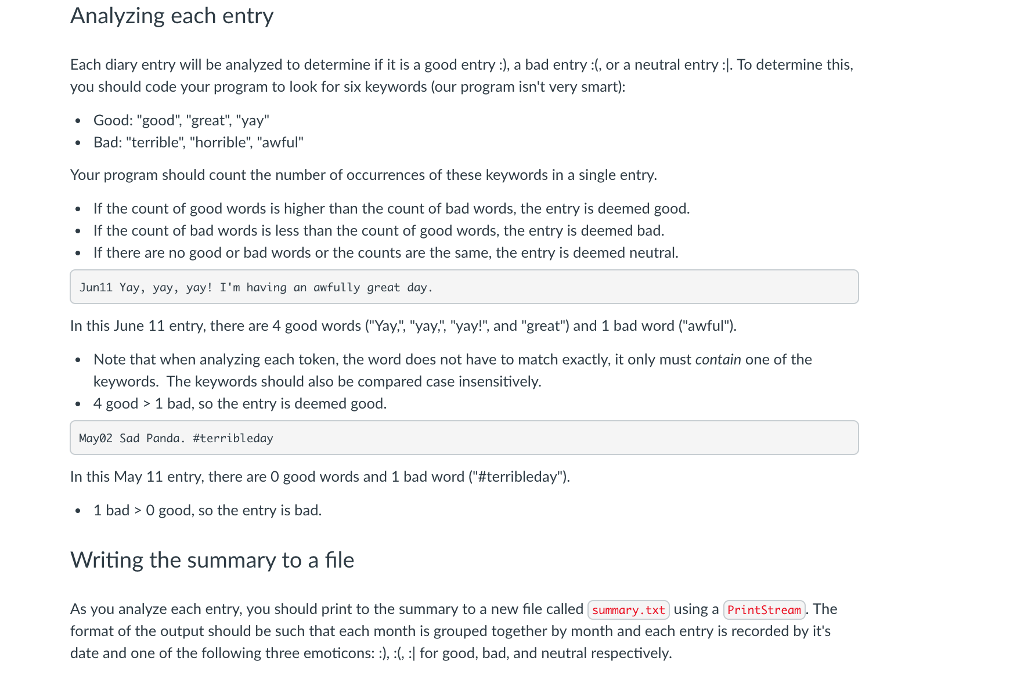Click the '4 good > 1 bad' bullet line
The image size is (1024, 679).
point(240,403)
